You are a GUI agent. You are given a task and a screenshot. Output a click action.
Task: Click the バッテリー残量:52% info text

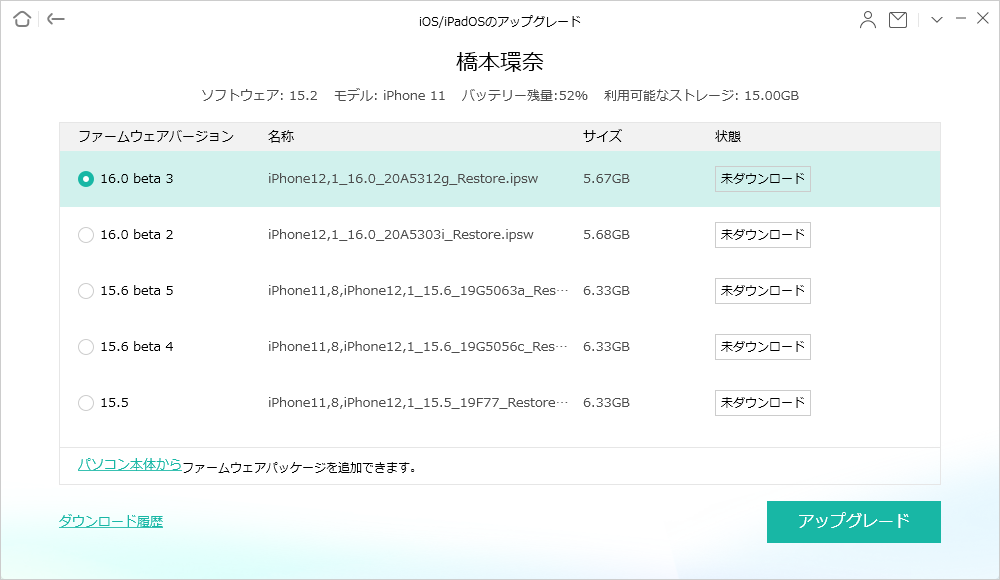pyautogui.click(x=524, y=96)
